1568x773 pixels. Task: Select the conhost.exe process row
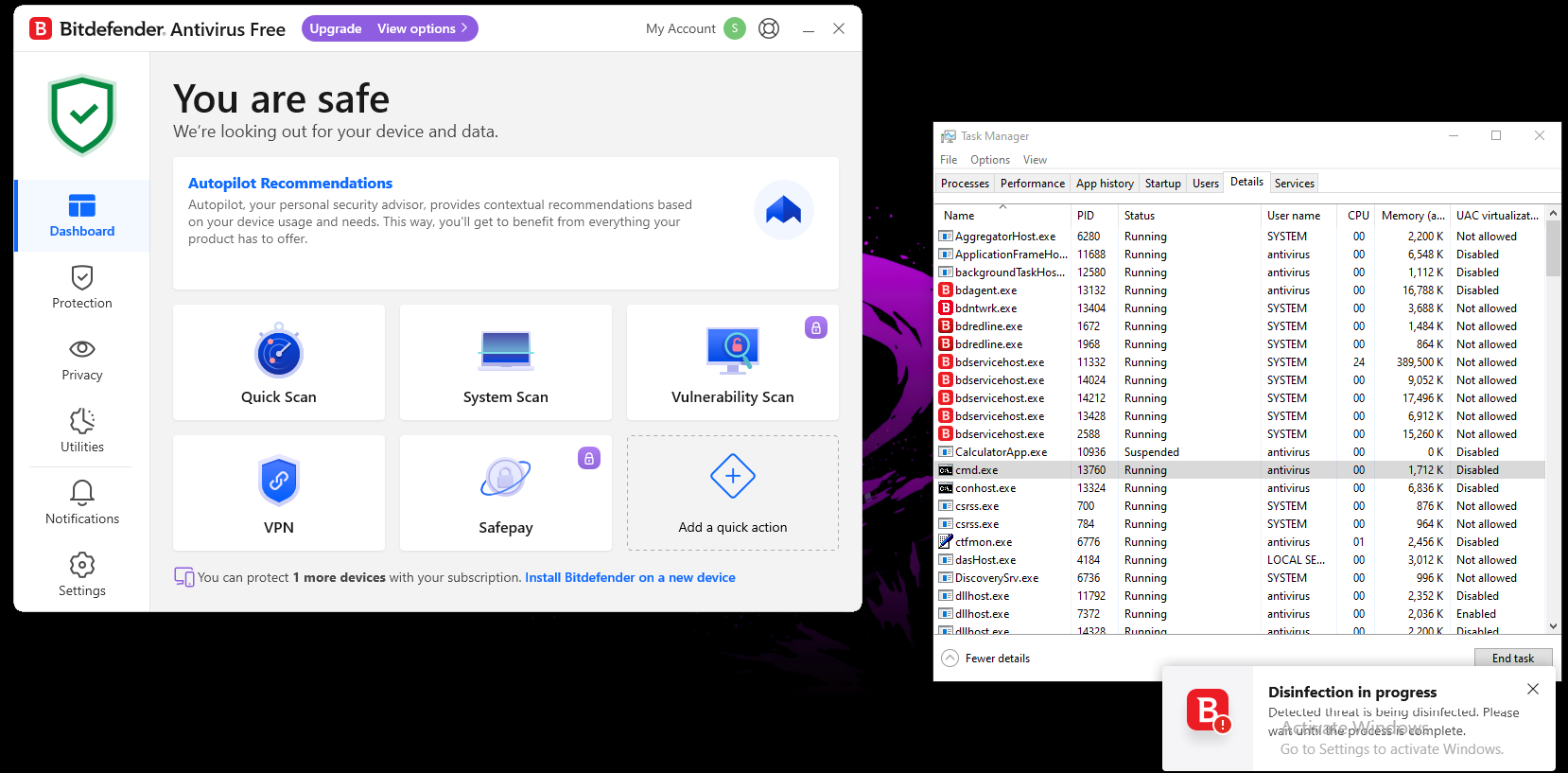[1241, 488]
